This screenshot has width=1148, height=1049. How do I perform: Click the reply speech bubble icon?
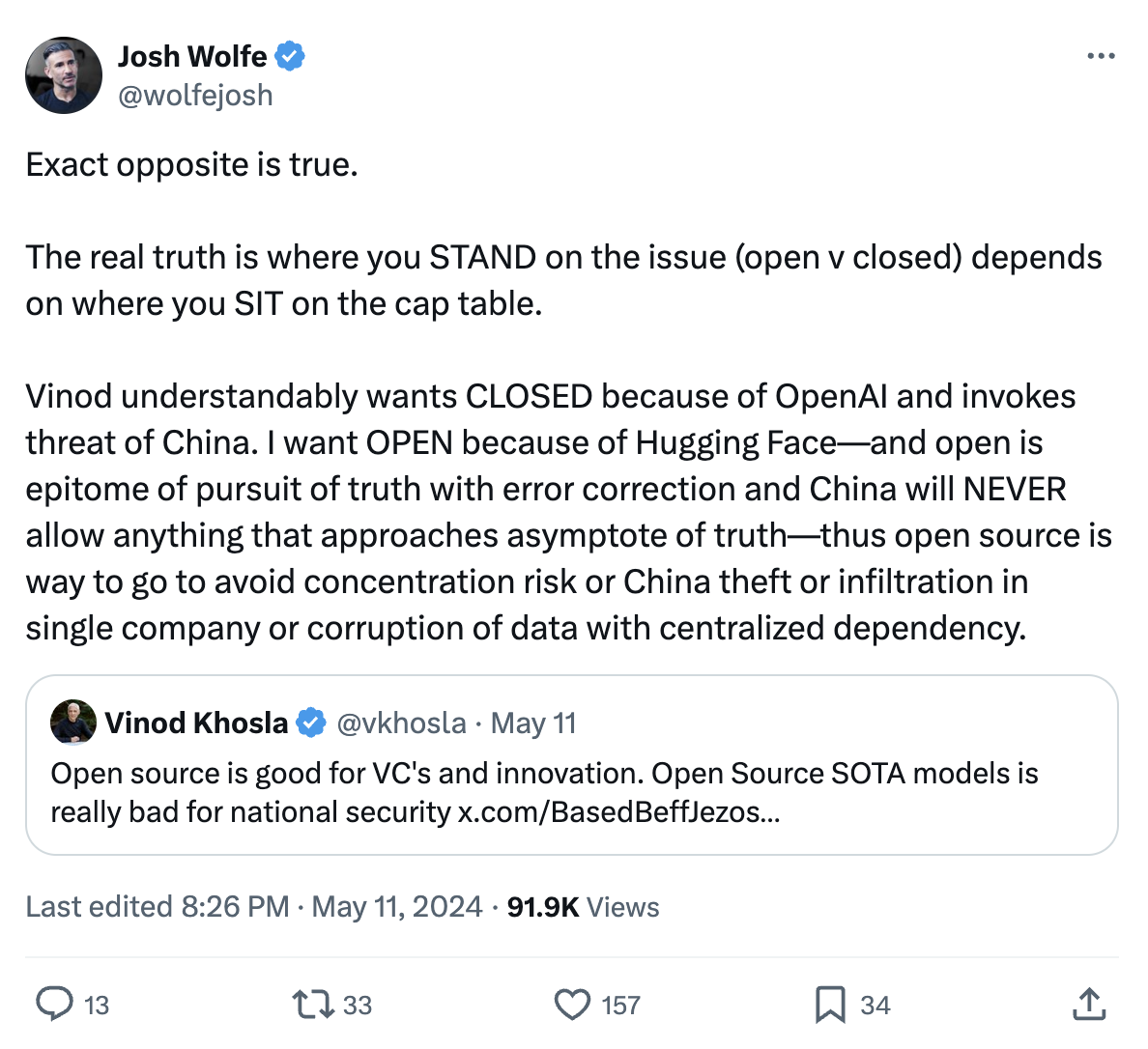[x=55, y=1005]
